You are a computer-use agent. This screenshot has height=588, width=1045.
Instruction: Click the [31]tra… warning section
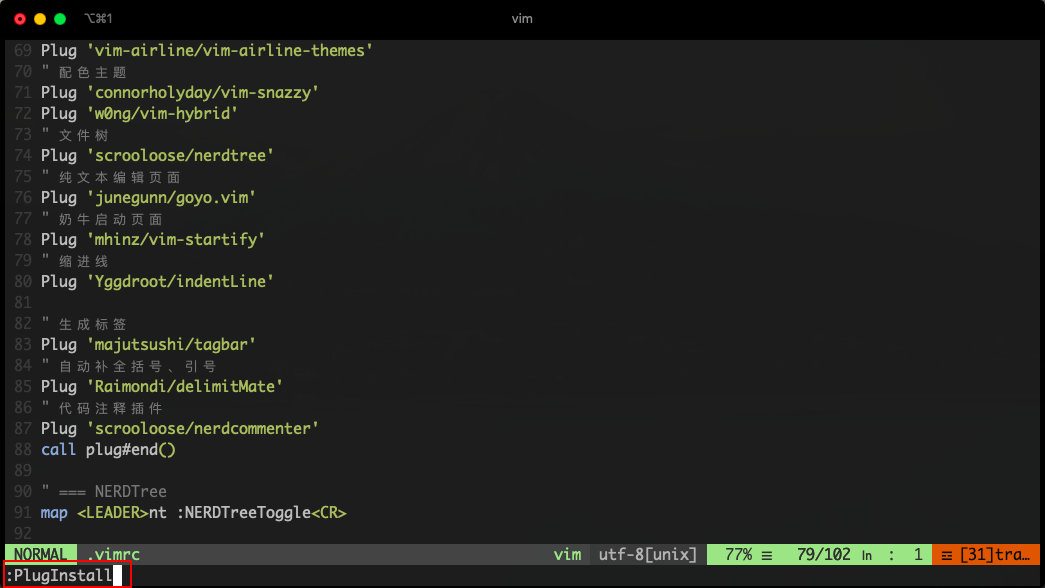(x=986, y=555)
